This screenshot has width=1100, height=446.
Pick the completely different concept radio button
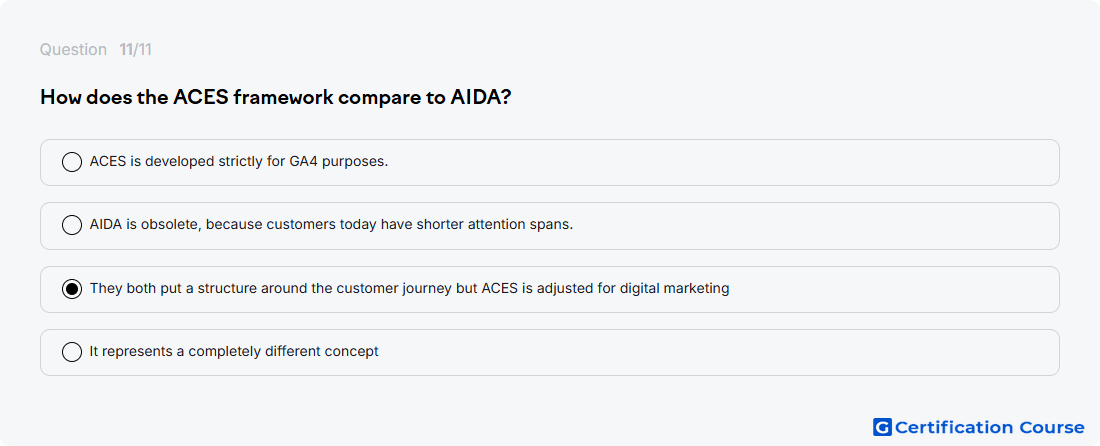[72, 352]
